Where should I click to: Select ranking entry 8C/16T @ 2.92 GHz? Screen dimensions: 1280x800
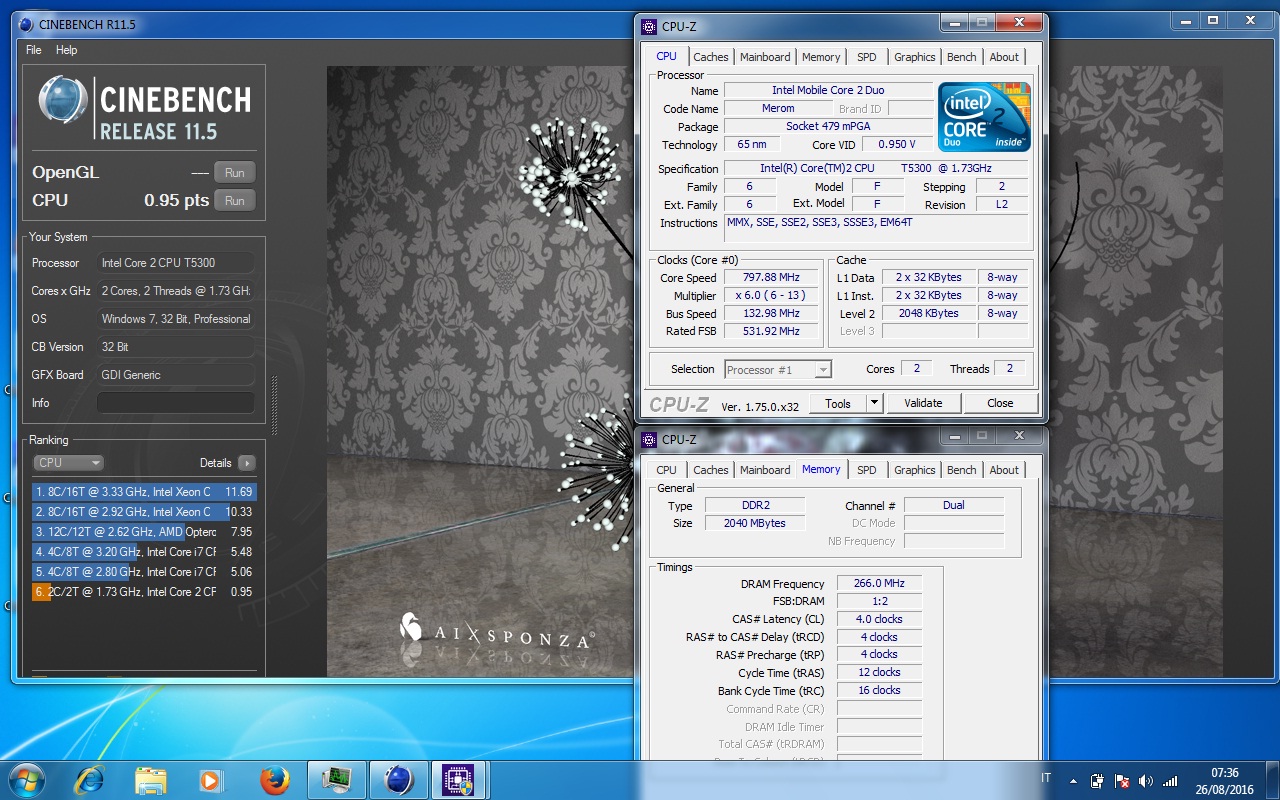[x=144, y=512]
